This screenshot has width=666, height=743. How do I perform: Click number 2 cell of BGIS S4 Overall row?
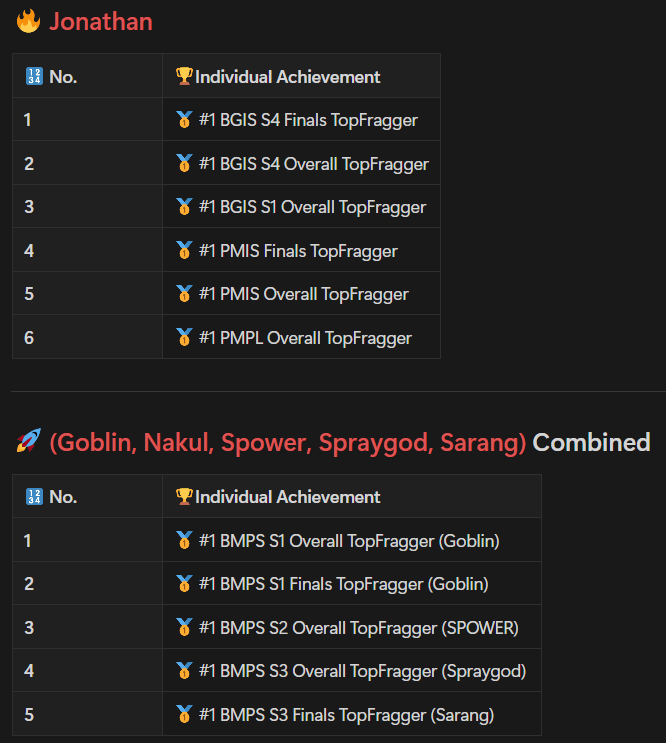tap(87, 163)
